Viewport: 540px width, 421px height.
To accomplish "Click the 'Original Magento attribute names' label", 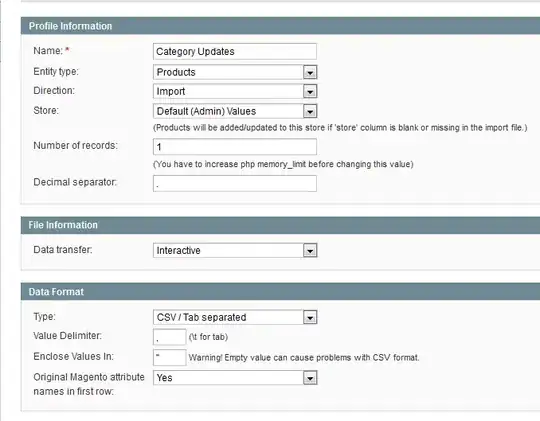I will (x=89, y=384).
